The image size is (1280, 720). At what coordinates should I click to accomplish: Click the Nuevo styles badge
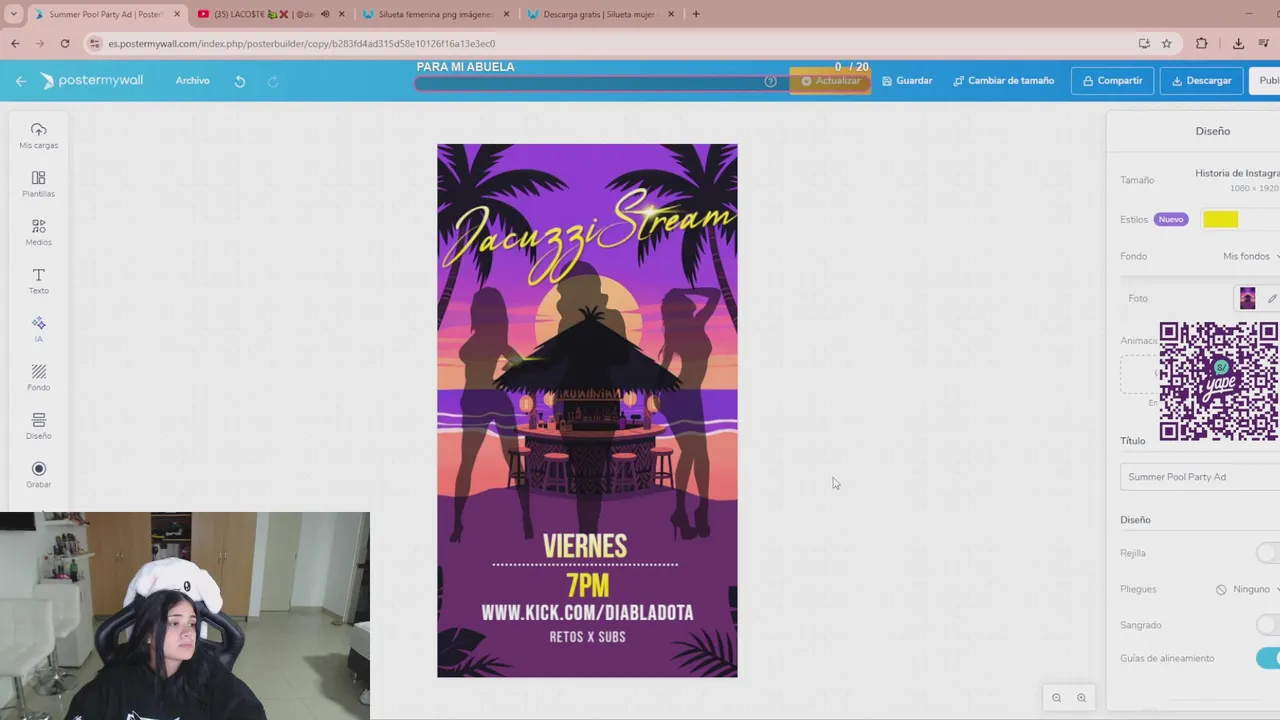click(x=1171, y=219)
